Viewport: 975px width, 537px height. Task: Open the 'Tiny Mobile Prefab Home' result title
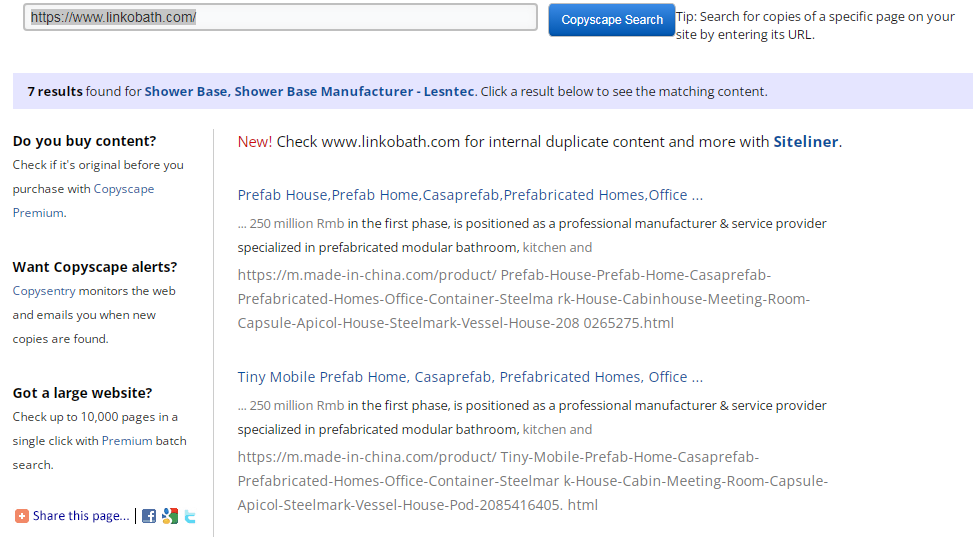pyautogui.click(x=470, y=377)
